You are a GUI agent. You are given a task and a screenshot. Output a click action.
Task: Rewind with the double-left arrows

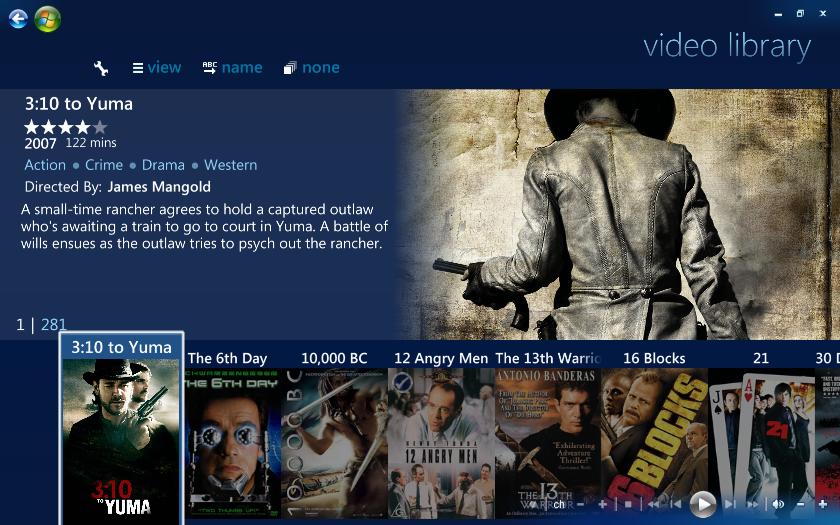point(654,504)
